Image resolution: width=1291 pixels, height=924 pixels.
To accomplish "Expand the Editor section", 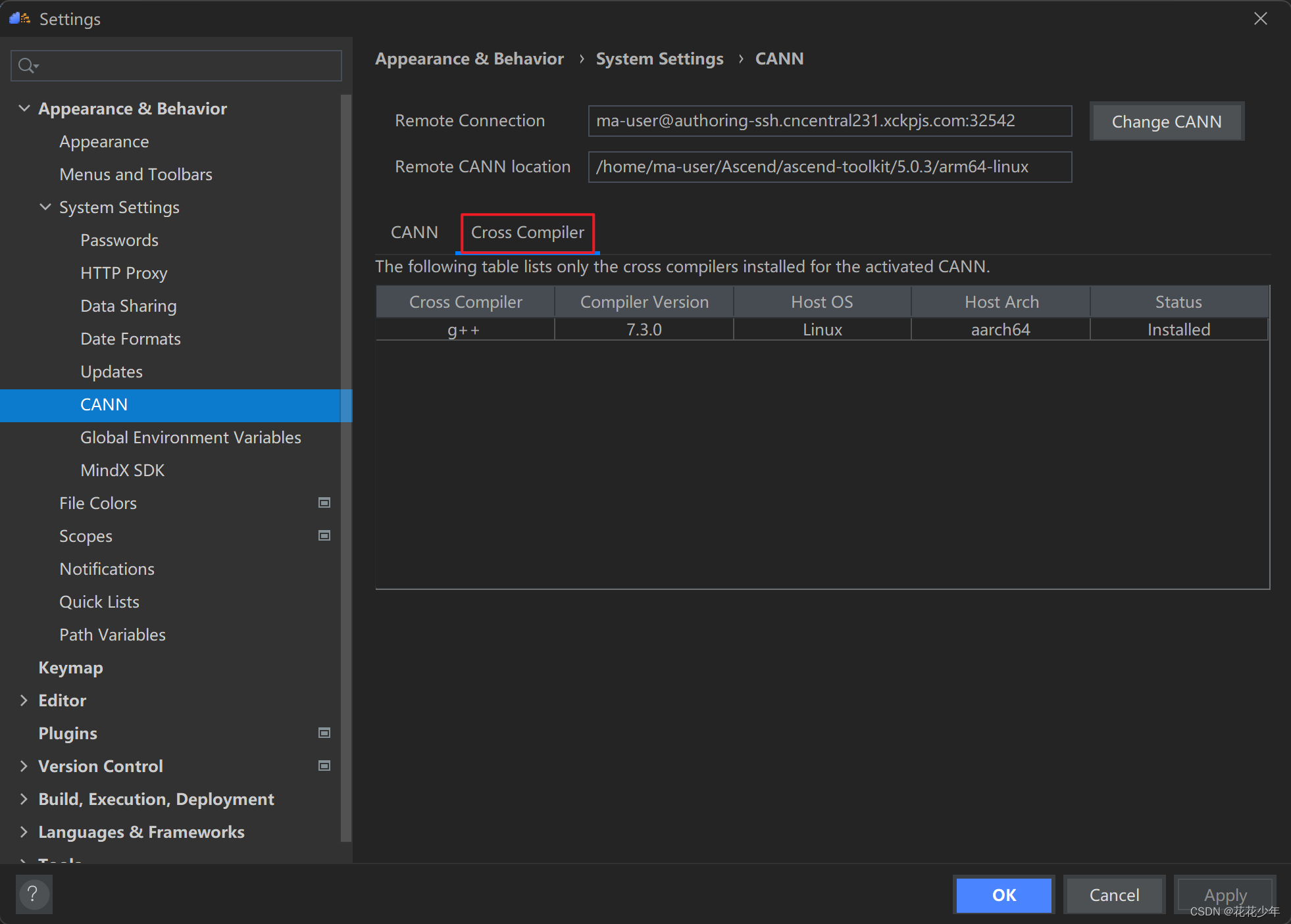I will pyautogui.click(x=24, y=700).
